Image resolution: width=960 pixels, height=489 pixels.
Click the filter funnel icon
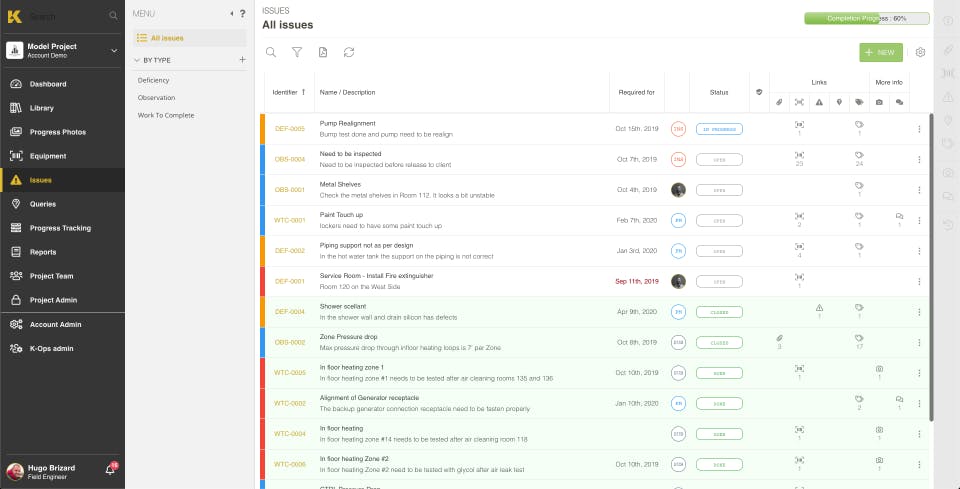tap(297, 53)
